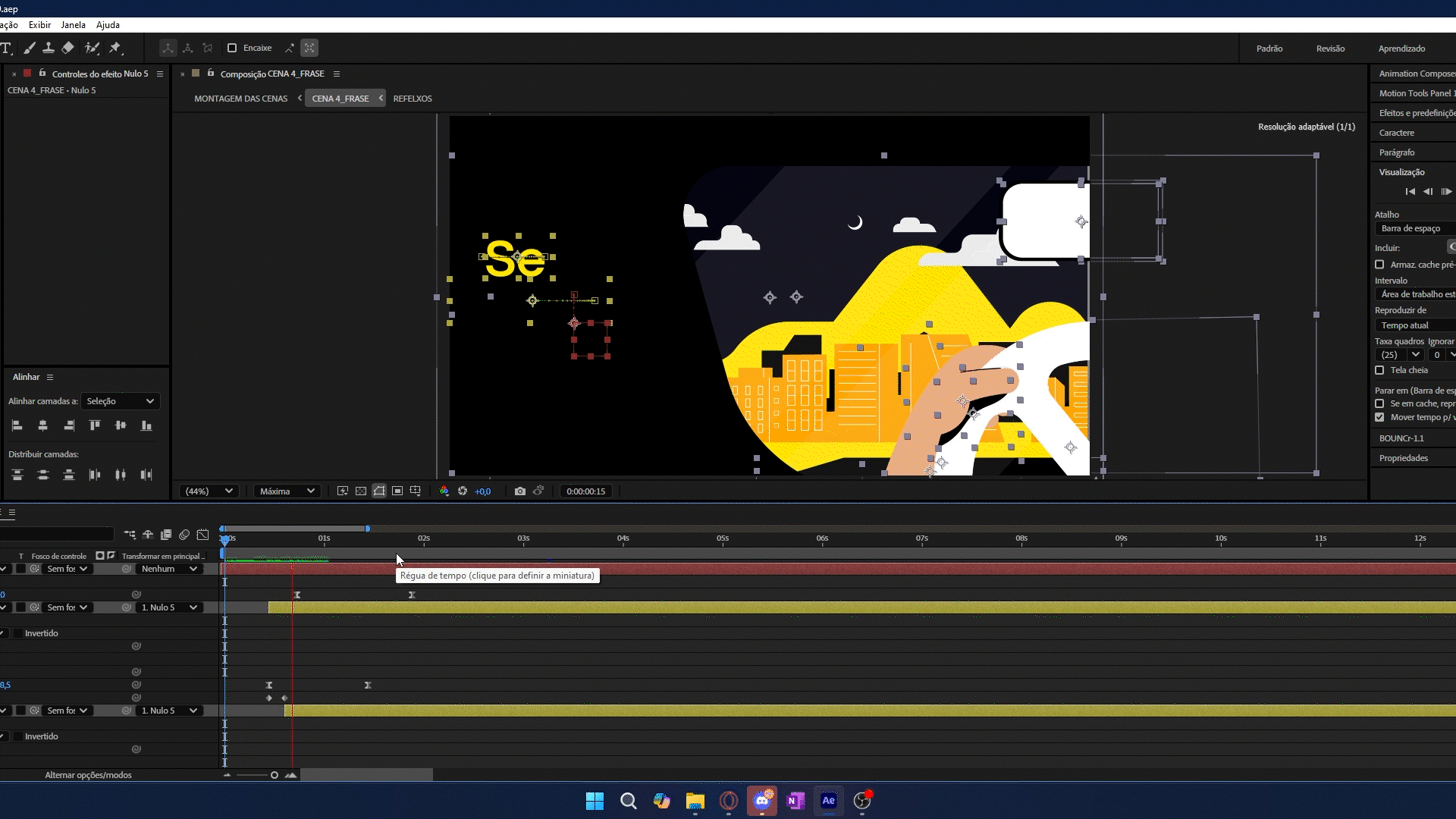The height and width of the screenshot is (819, 1456).
Task: Click the timeline zoom slider handle
Action: coord(275,775)
